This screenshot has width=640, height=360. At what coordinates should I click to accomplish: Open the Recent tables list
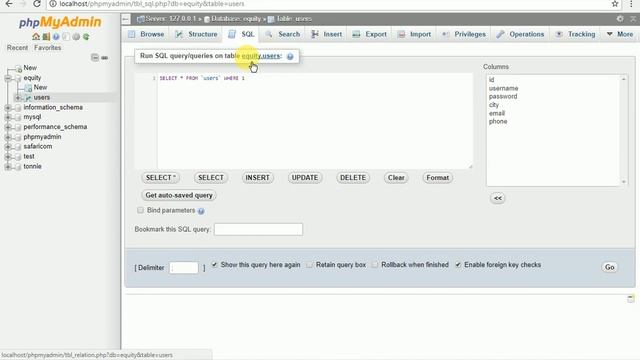[18, 48]
